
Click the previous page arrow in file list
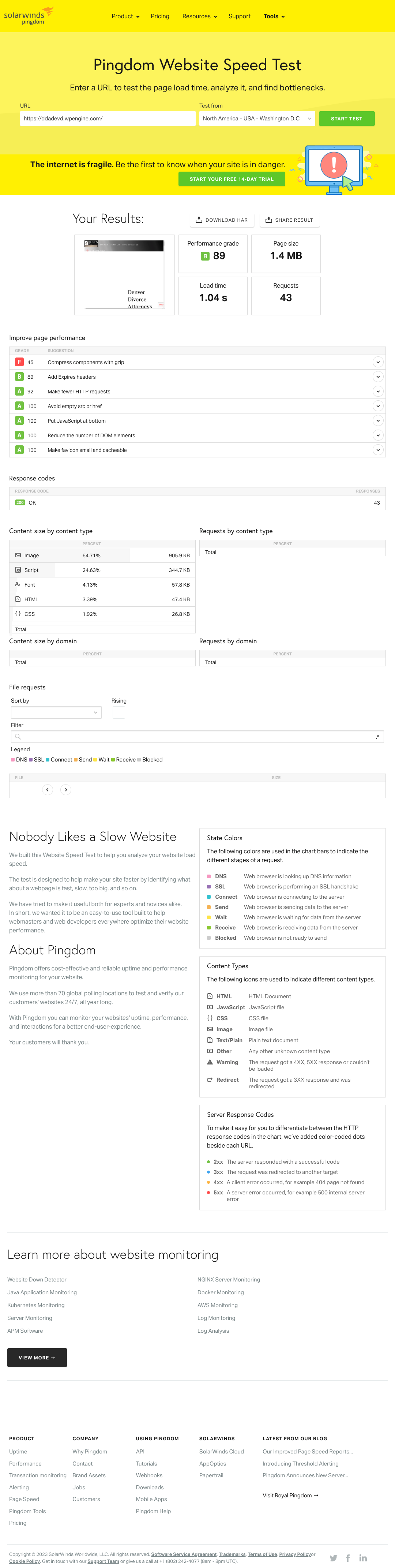pyautogui.click(x=48, y=789)
